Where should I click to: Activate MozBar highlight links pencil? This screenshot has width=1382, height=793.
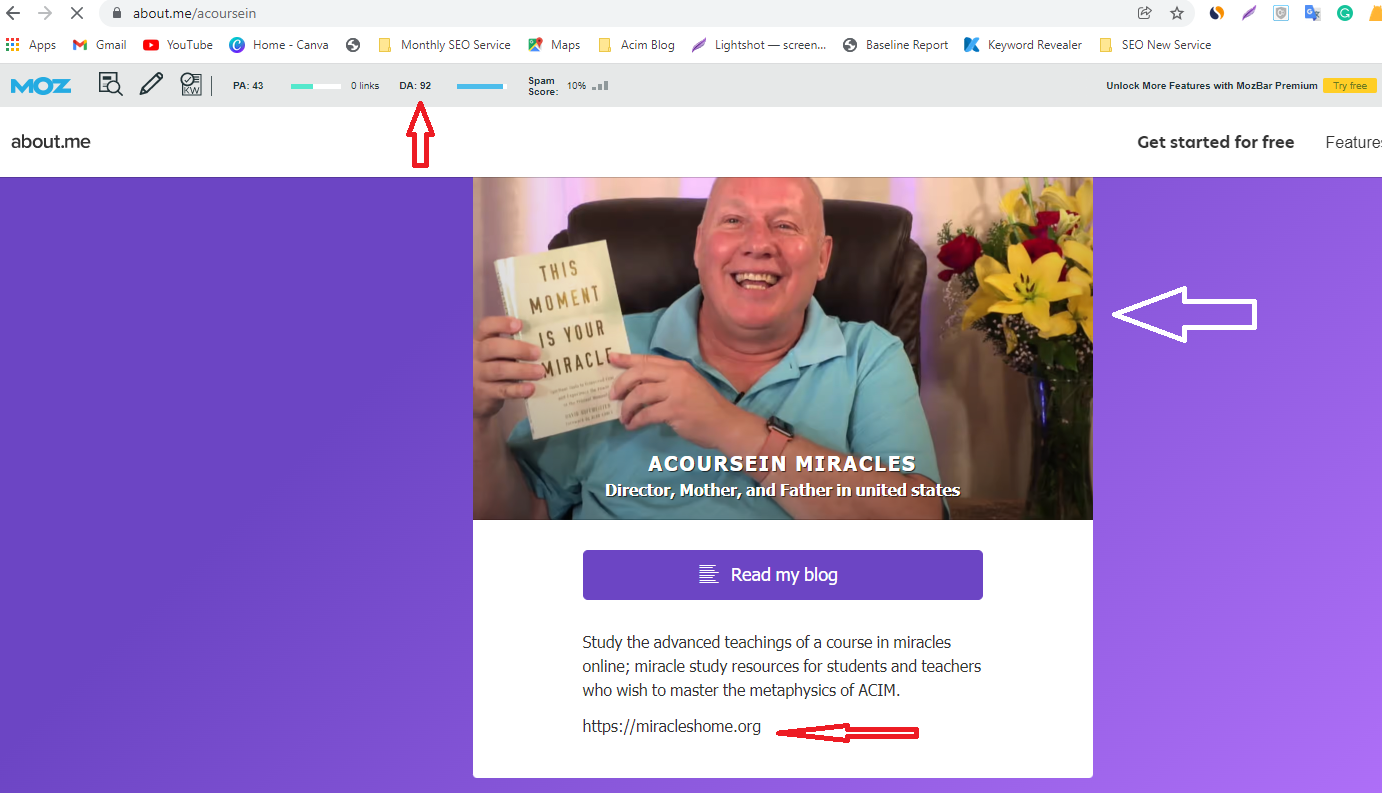(x=151, y=85)
